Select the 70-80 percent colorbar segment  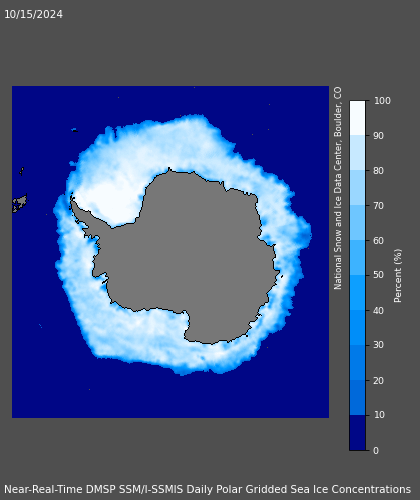(357, 187)
